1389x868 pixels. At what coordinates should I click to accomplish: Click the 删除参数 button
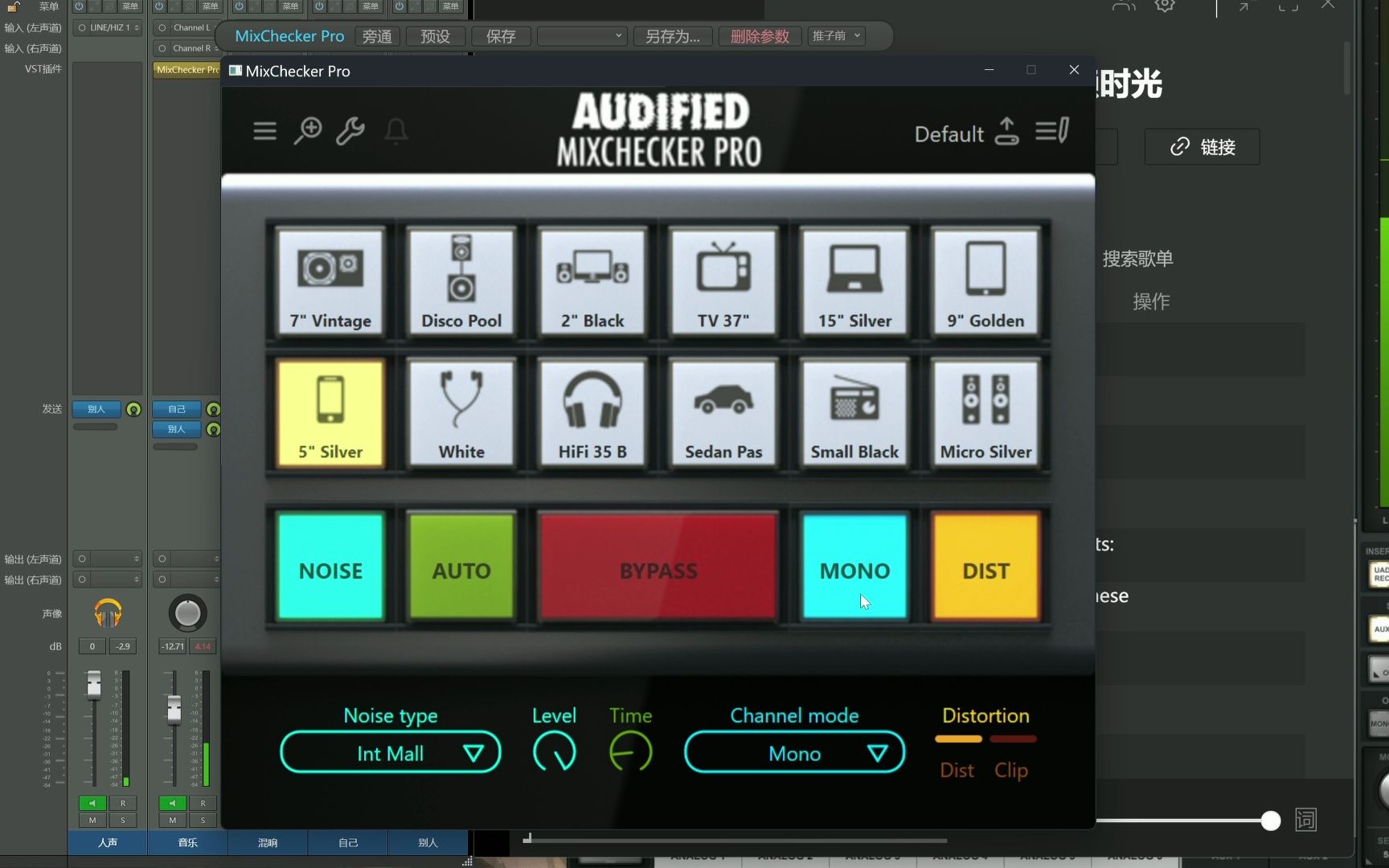click(x=760, y=36)
